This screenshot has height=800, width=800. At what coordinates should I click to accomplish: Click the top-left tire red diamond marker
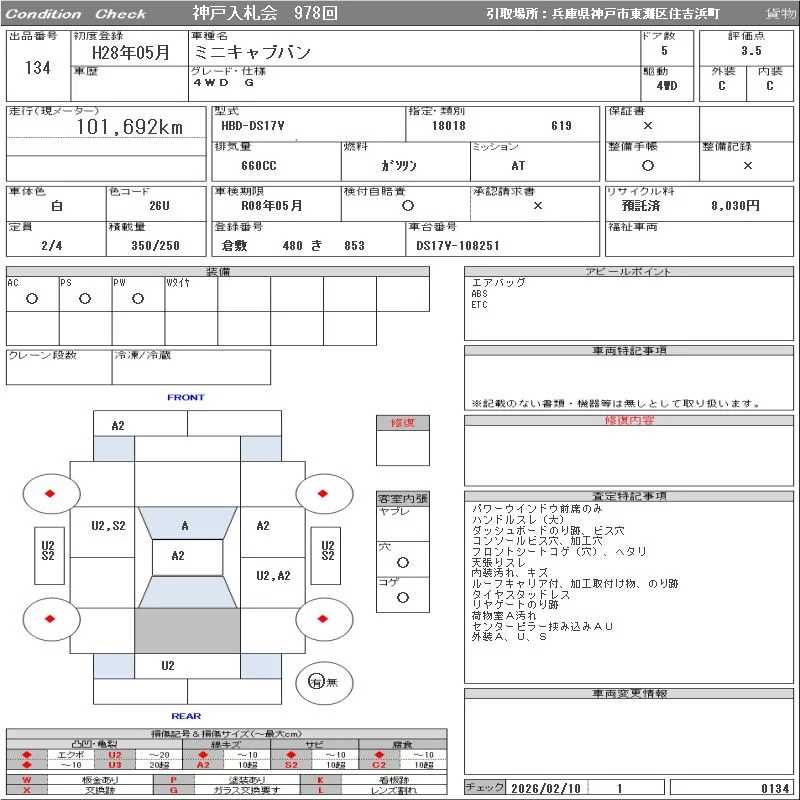pyautogui.click(x=49, y=492)
